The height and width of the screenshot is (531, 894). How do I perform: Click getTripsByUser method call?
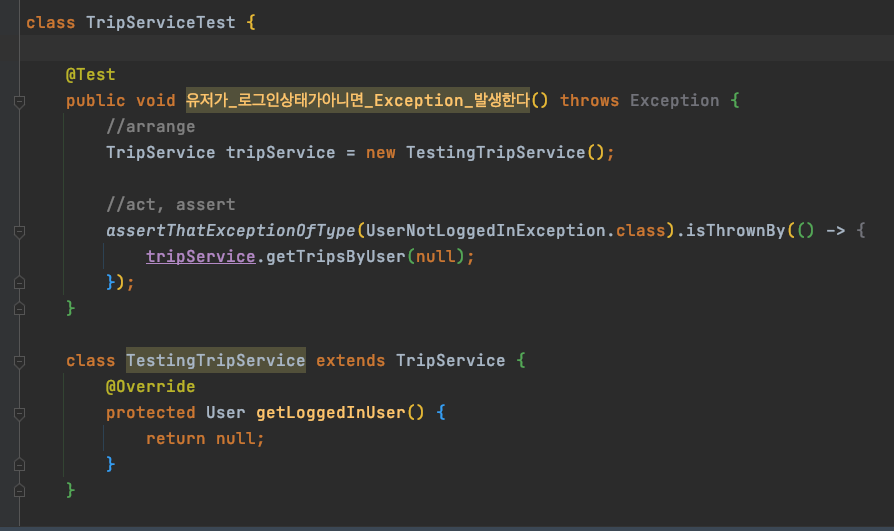click(x=336, y=257)
